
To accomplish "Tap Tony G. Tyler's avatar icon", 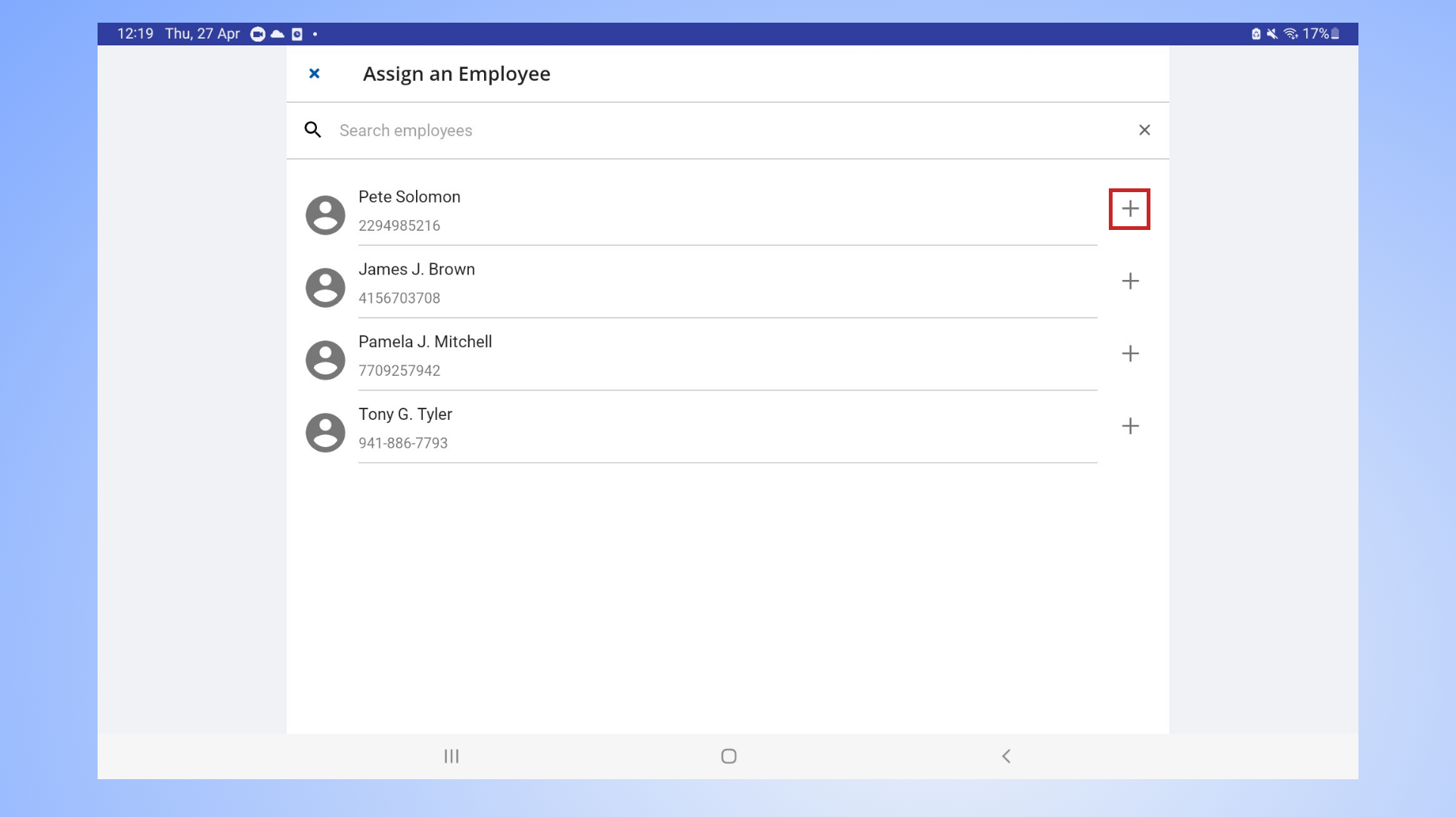I will coord(325,433).
